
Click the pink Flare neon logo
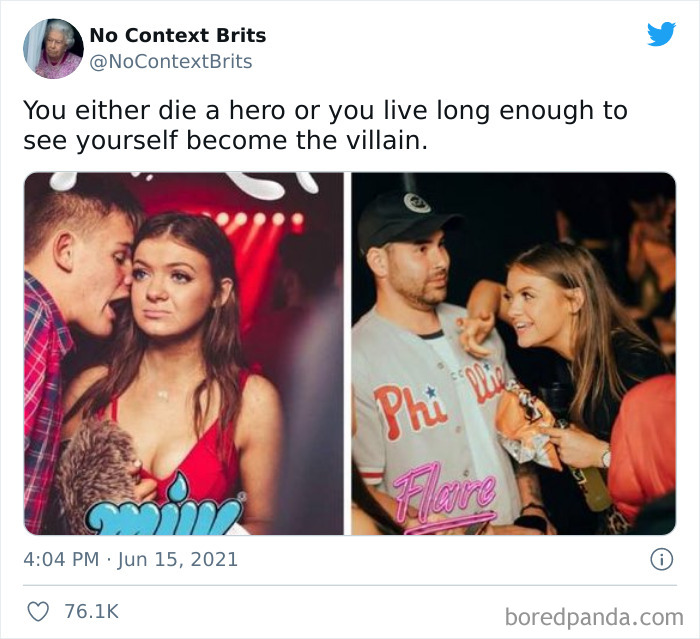[444, 498]
